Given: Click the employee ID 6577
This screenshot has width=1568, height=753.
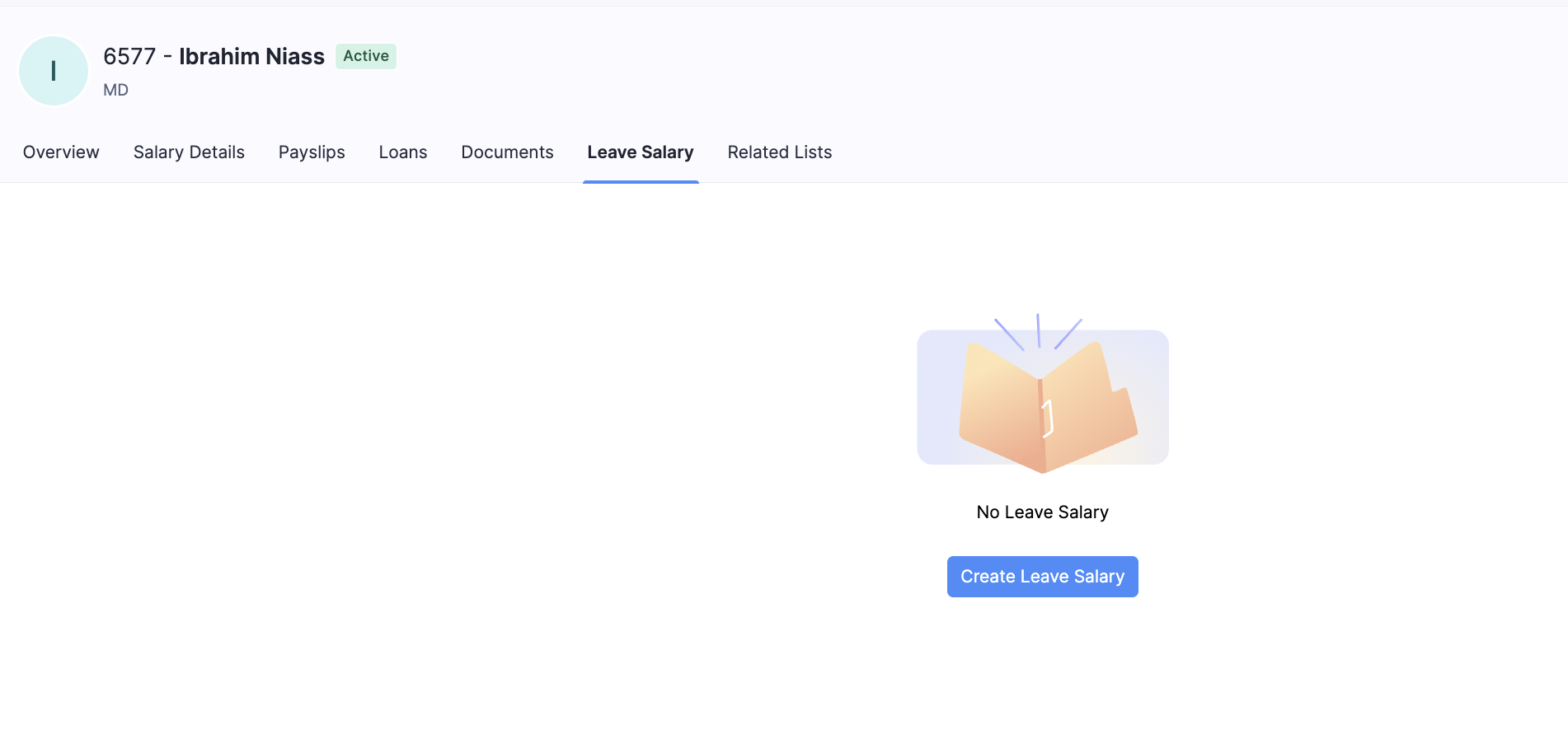Looking at the screenshot, I should (129, 56).
